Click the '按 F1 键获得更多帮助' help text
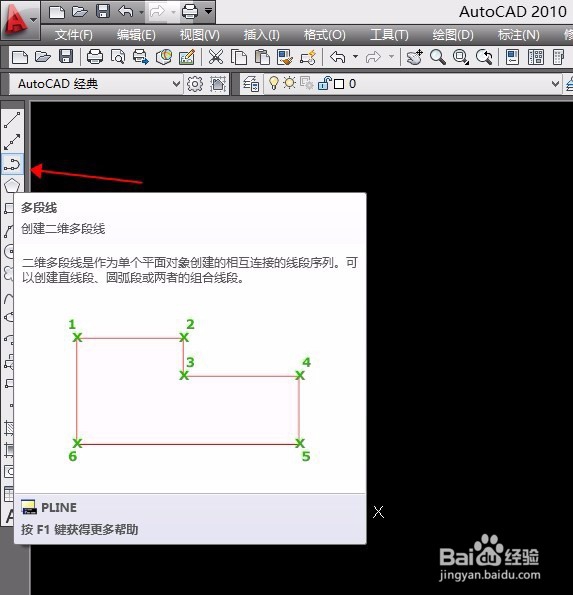573x595 pixels. [80, 530]
